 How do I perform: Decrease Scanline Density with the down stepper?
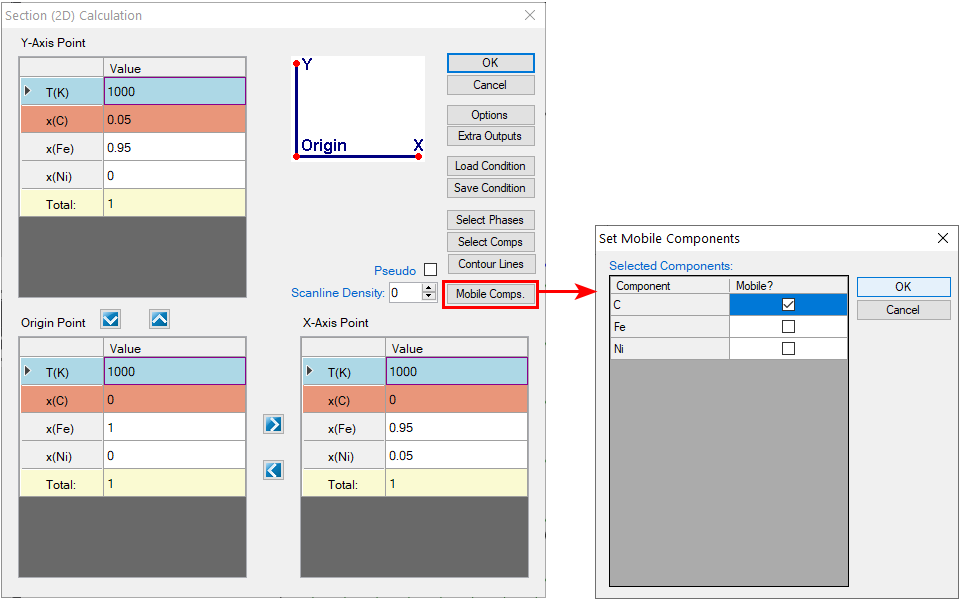(429, 297)
